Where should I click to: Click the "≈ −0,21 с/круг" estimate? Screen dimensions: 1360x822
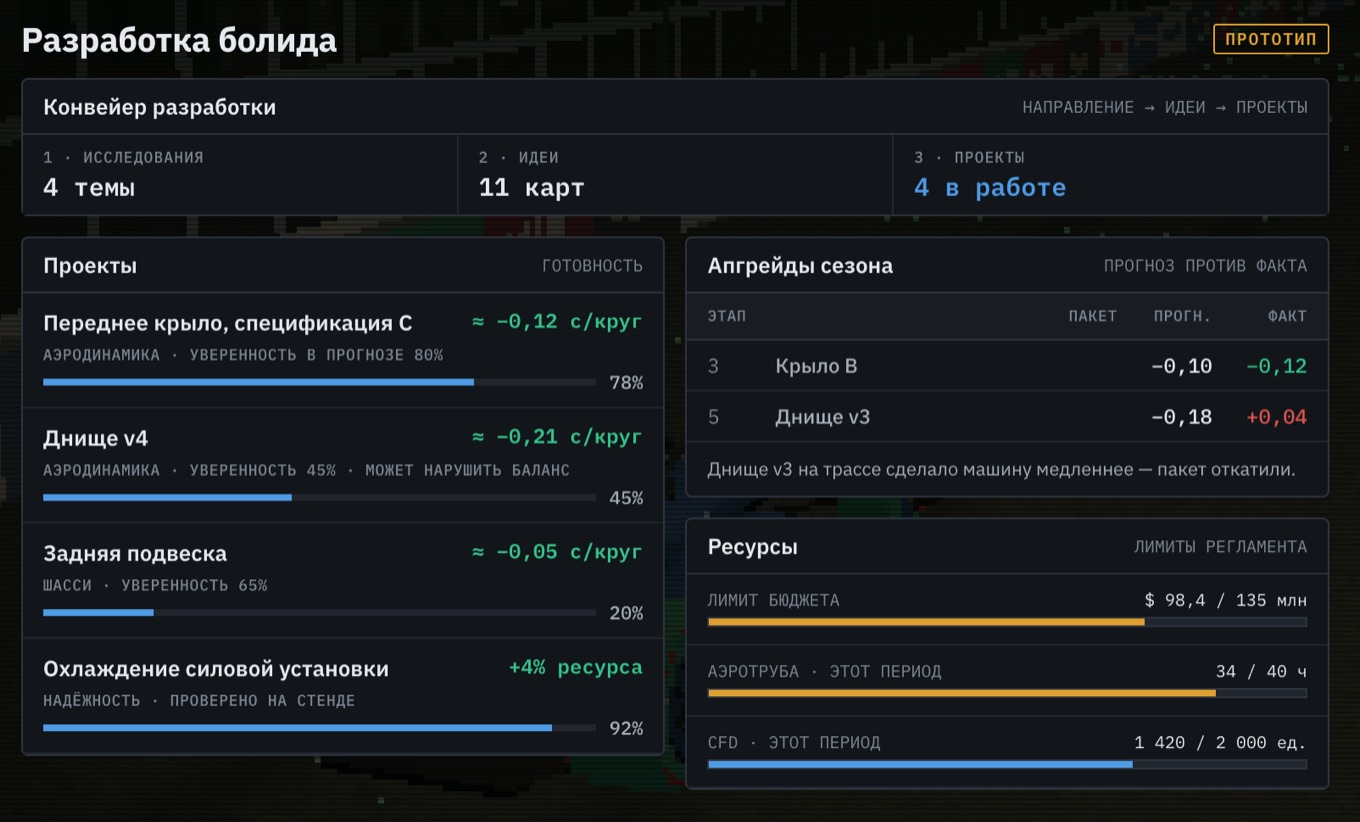coord(557,437)
